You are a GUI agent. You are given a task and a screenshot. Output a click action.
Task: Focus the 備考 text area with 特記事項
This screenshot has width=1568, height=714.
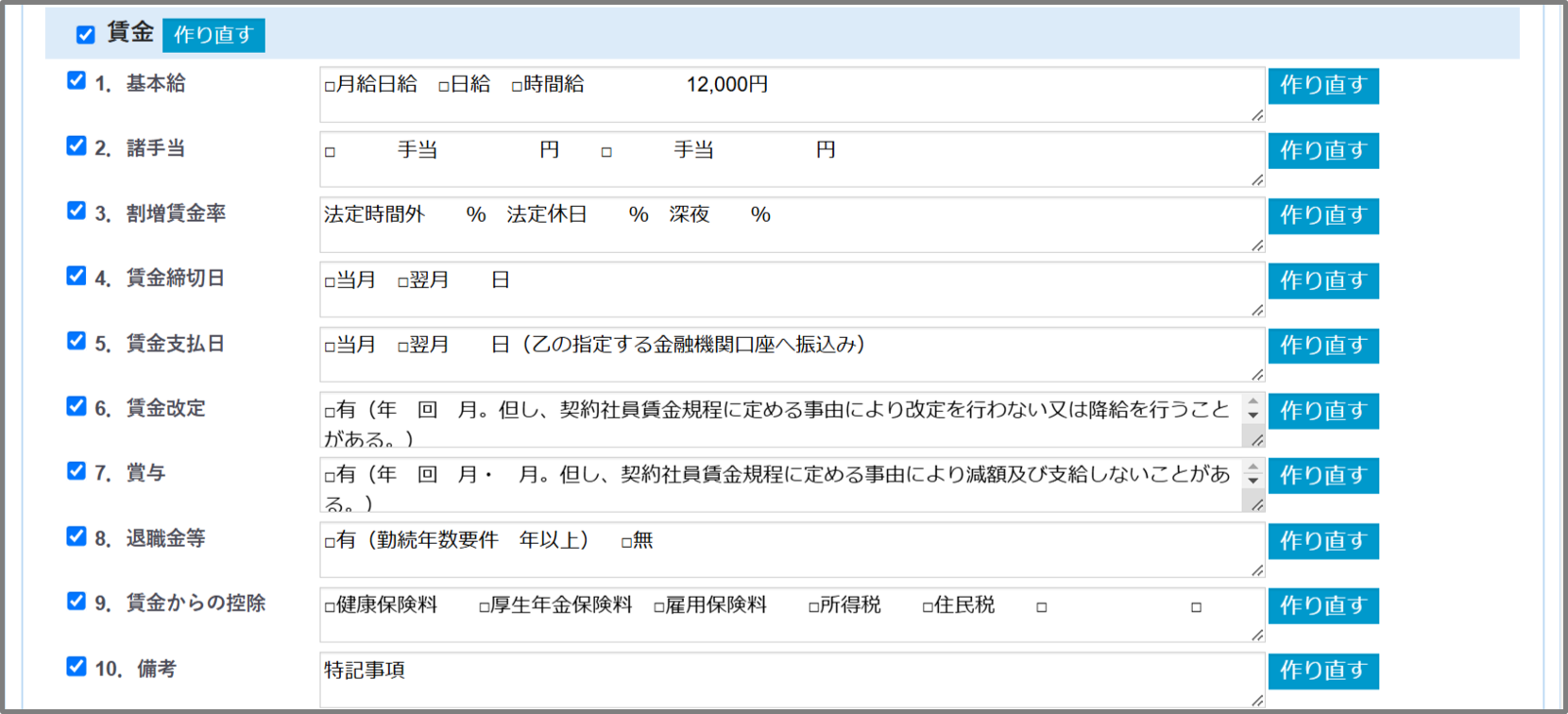click(793, 680)
